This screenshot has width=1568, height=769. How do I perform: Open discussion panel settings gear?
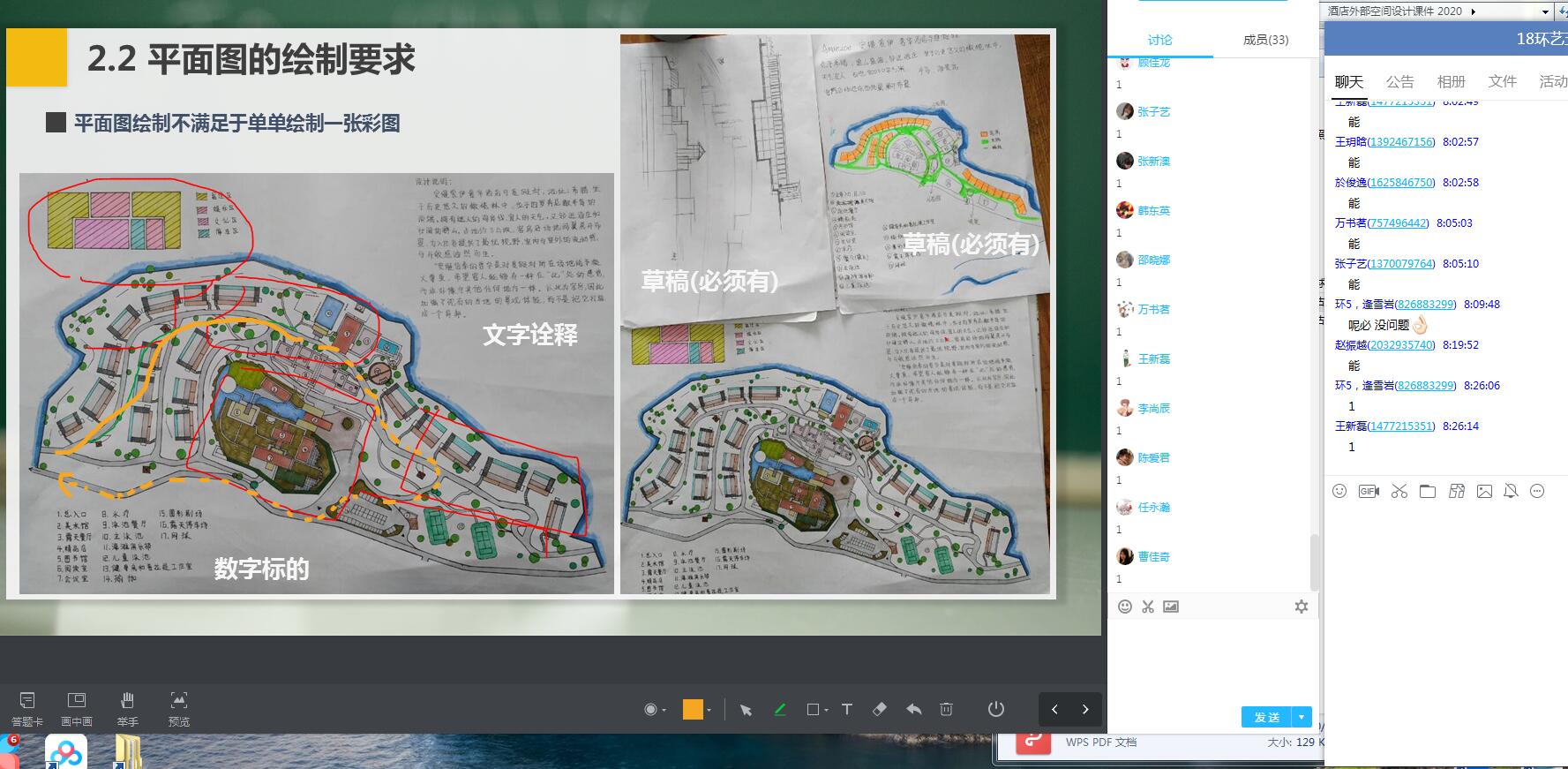1301,607
